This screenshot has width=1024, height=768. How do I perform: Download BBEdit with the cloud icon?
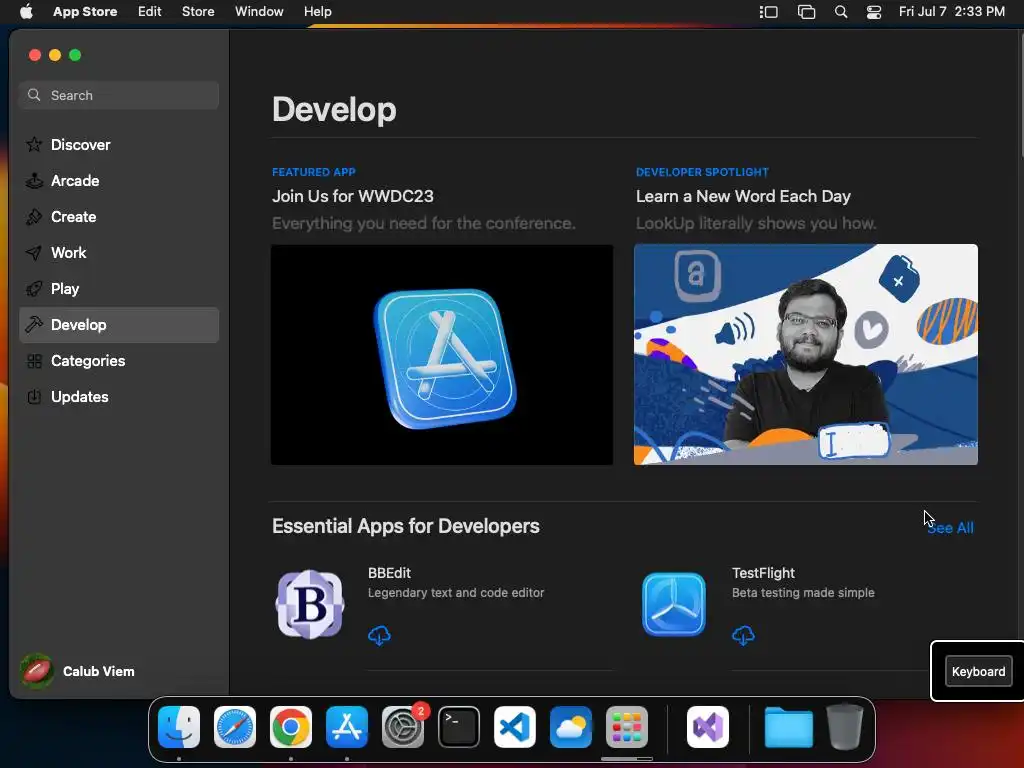(x=379, y=635)
